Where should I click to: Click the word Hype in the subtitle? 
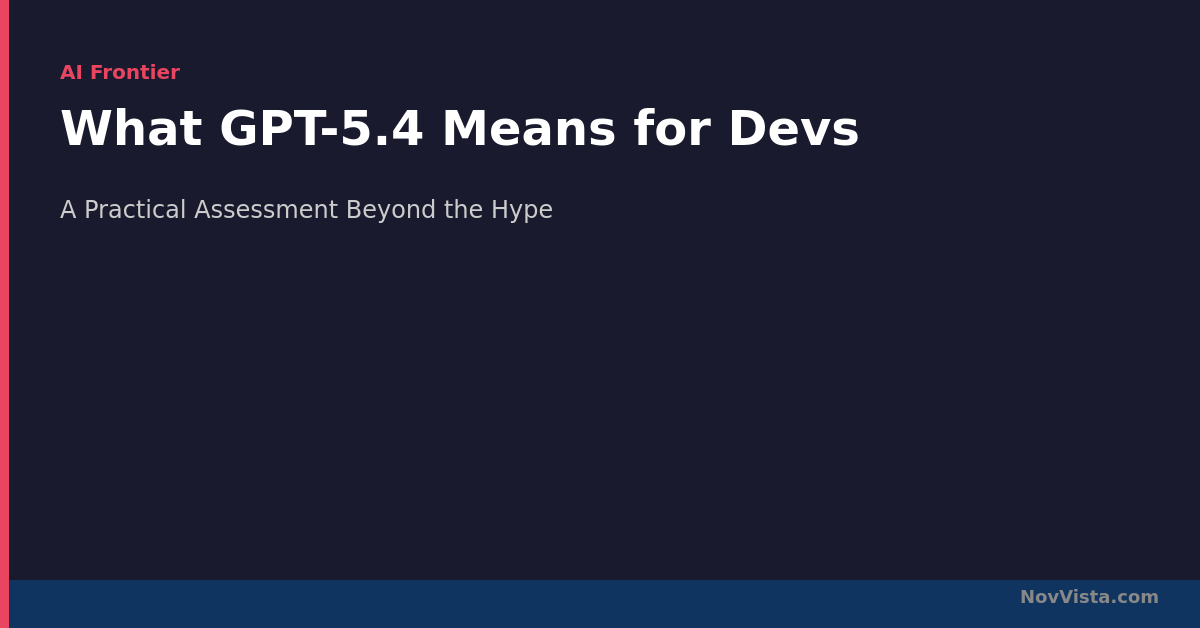[521, 210]
